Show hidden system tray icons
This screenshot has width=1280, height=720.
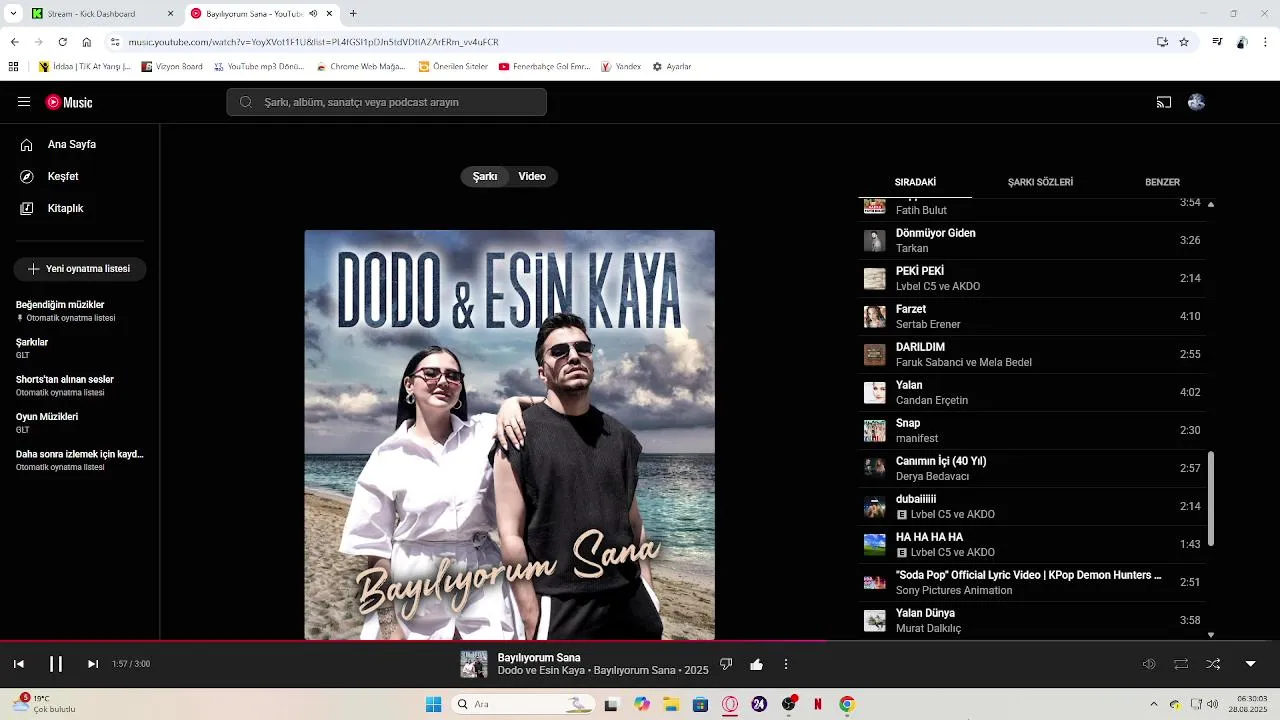[x=1153, y=704]
